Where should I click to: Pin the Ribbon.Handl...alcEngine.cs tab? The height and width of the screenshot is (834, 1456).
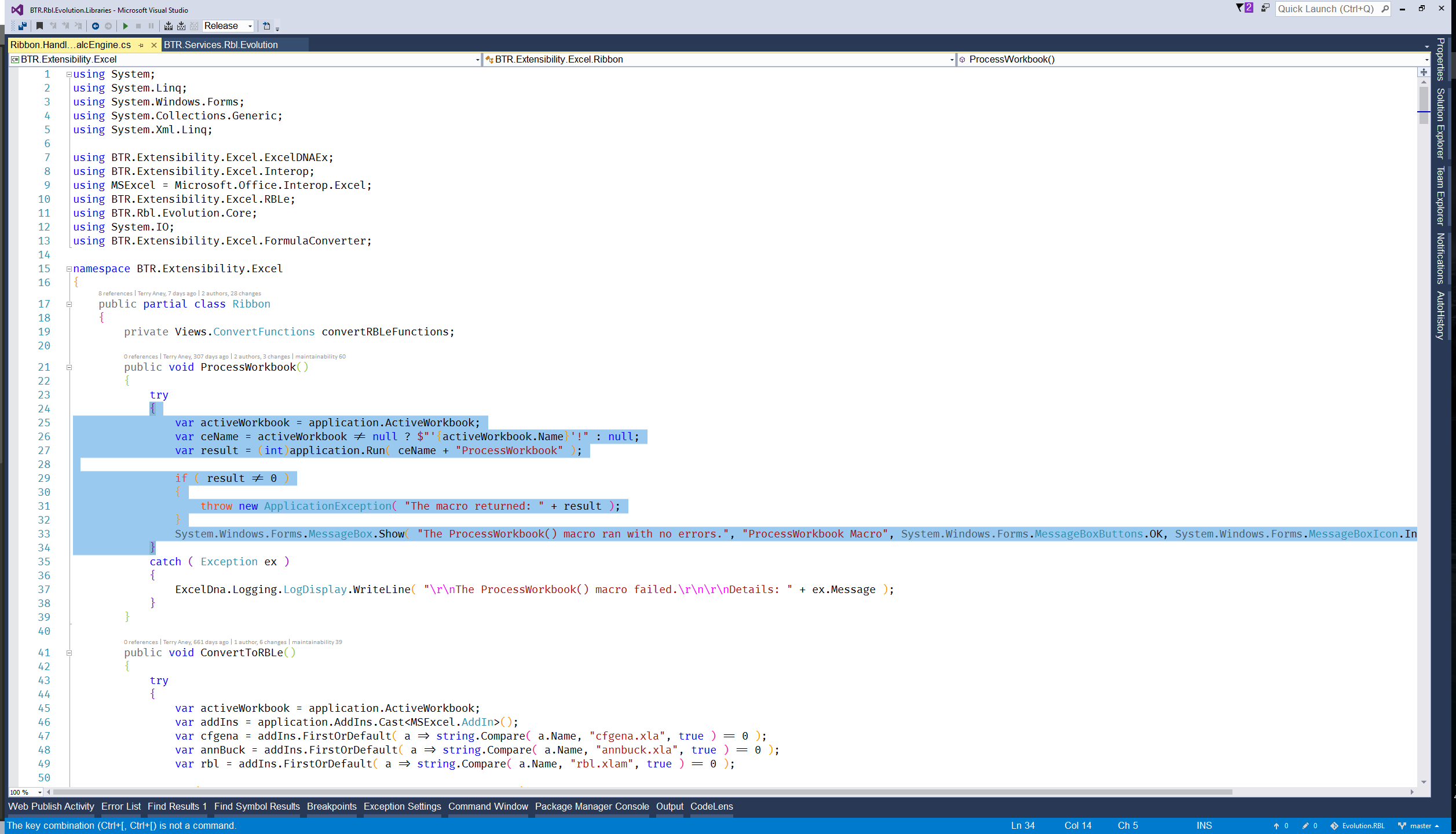[x=141, y=45]
